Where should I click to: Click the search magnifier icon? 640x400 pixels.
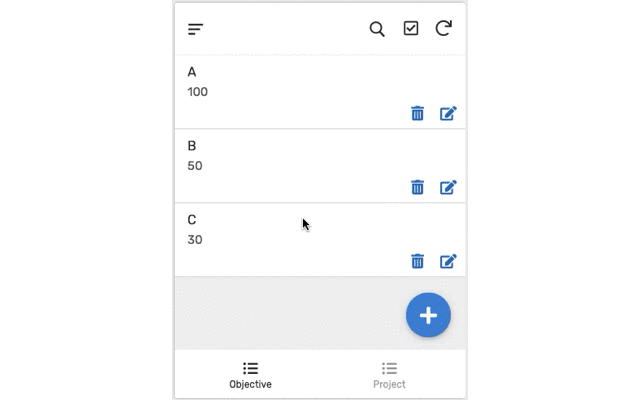coord(377,29)
